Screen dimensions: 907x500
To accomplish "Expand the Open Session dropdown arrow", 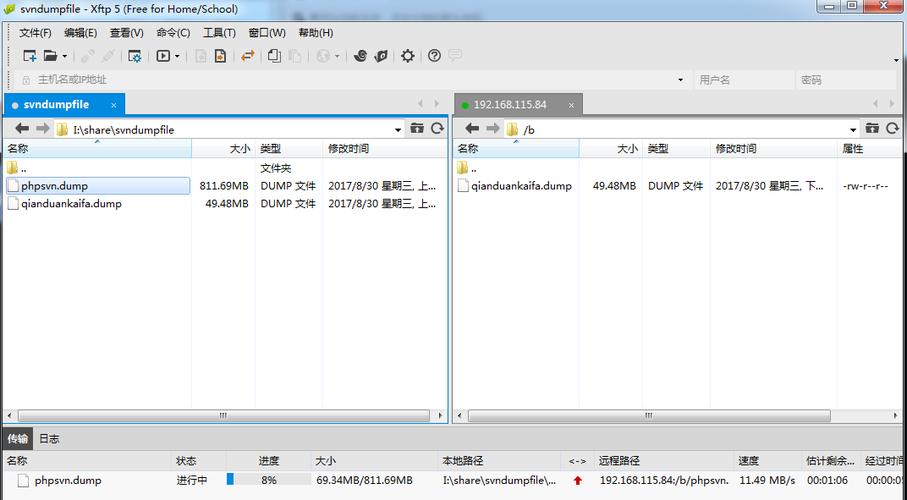I will point(64,56).
